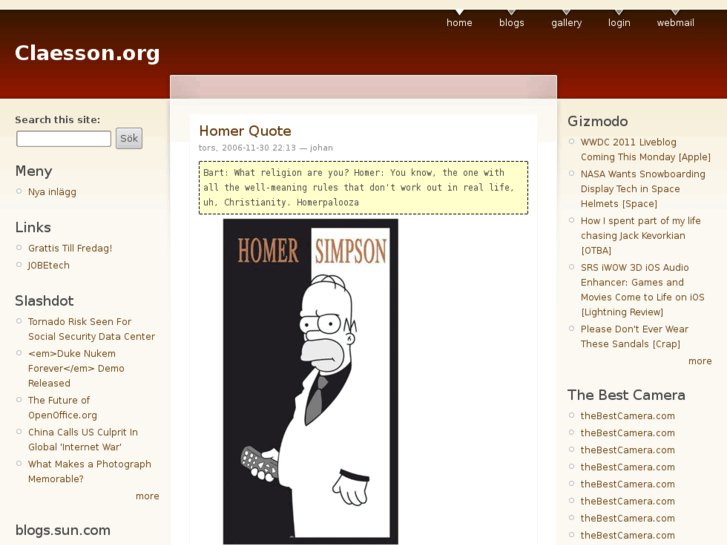Open chasing Jack Kevorkian article
The image size is (727, 545).
pos(640,236)
